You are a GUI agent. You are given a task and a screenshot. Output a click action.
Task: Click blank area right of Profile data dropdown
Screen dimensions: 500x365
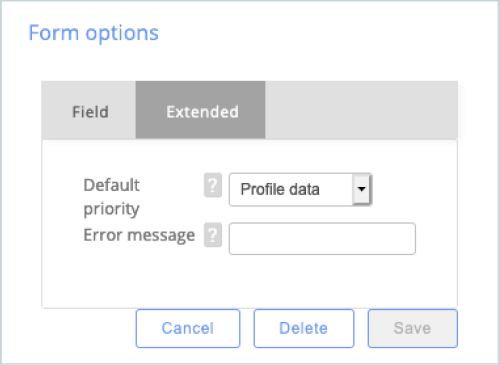(x=413, y=189)
